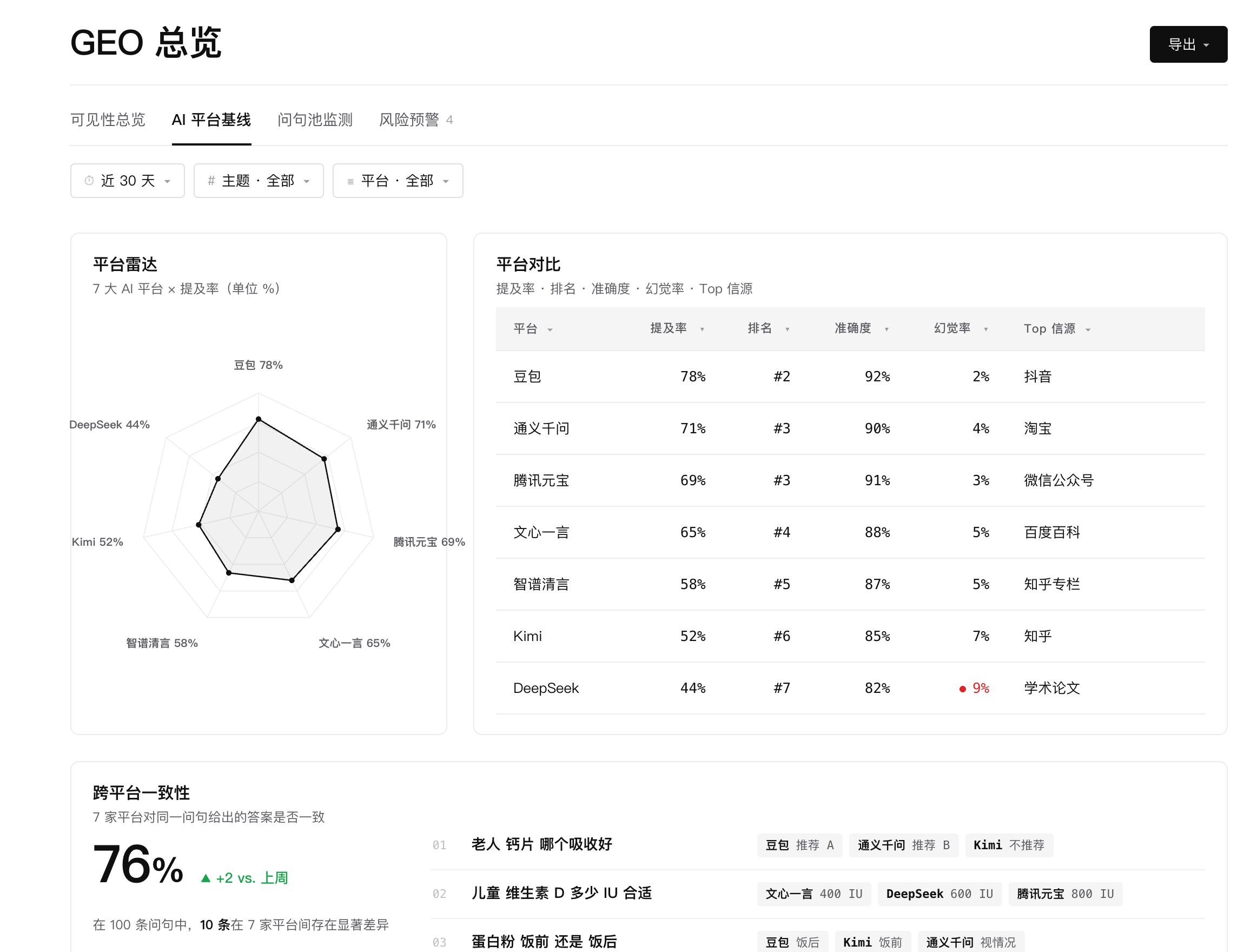The image size is (1244, 952).
Task: Select the AI 平台基线 tab
Action: point(211,120)
